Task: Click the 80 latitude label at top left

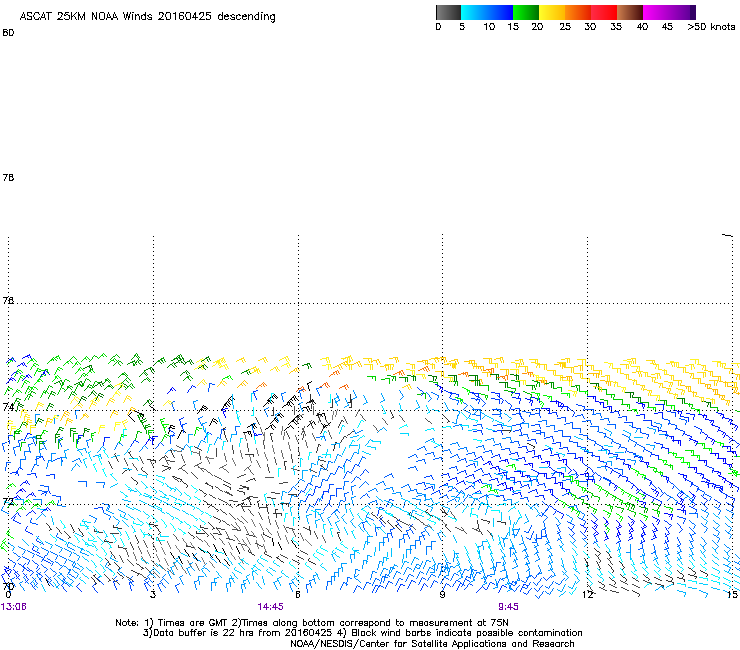Action: (8, 33)
